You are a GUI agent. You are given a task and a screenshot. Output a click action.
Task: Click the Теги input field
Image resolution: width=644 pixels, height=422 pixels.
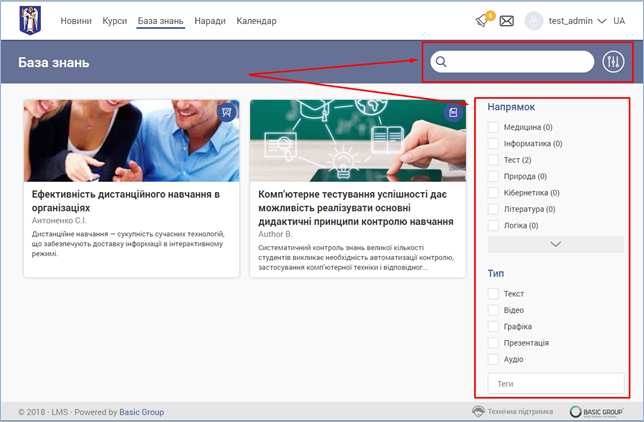[556, 383]
